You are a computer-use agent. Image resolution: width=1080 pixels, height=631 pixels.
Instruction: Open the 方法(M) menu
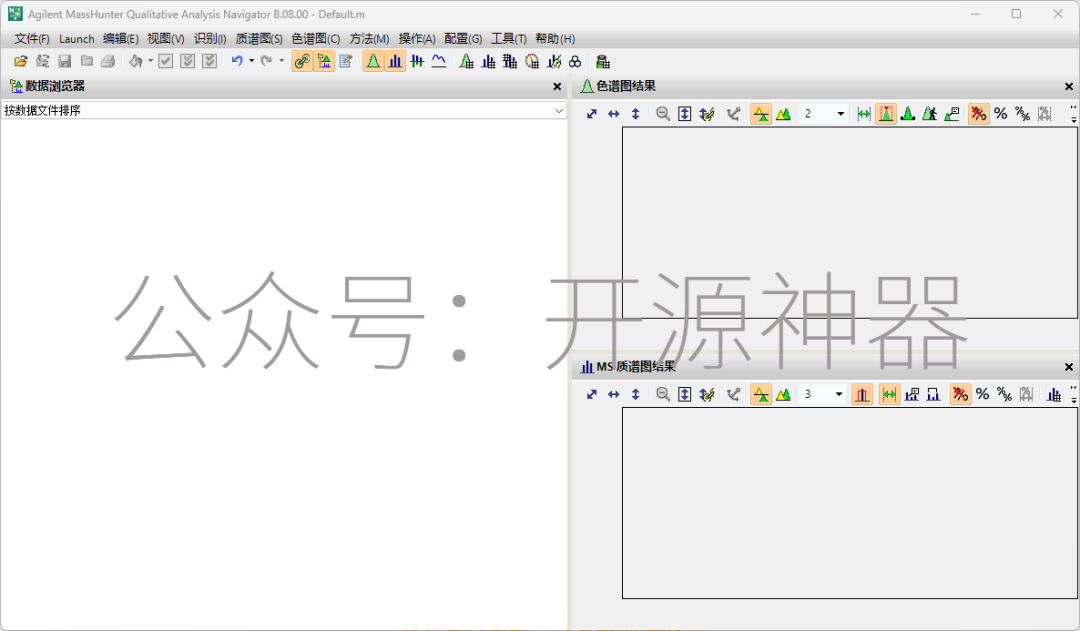[369, 39]
